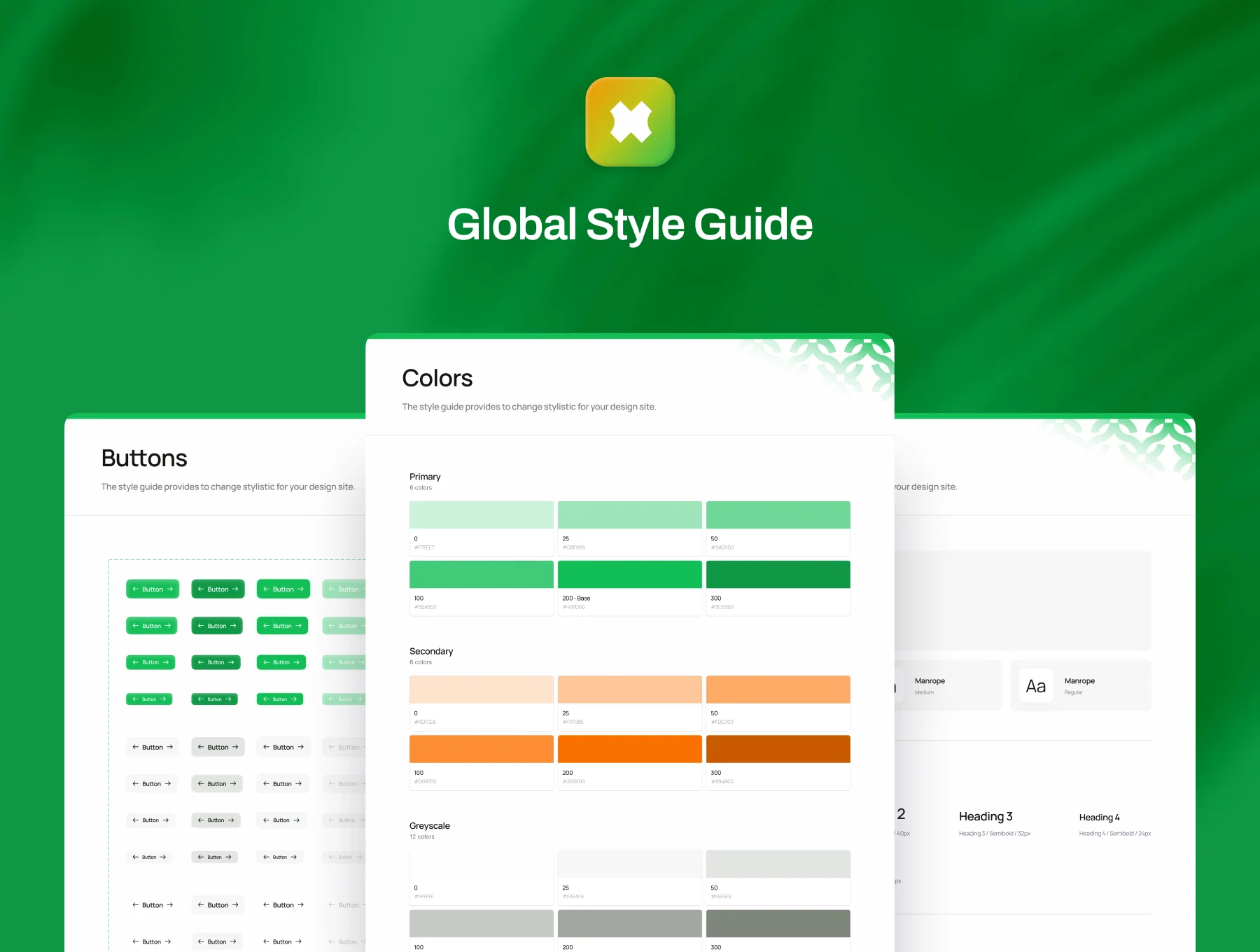Select the Secondary 25 color swatch
Viewport: 1260px width, 952px height.
click(x=630, y=689)
